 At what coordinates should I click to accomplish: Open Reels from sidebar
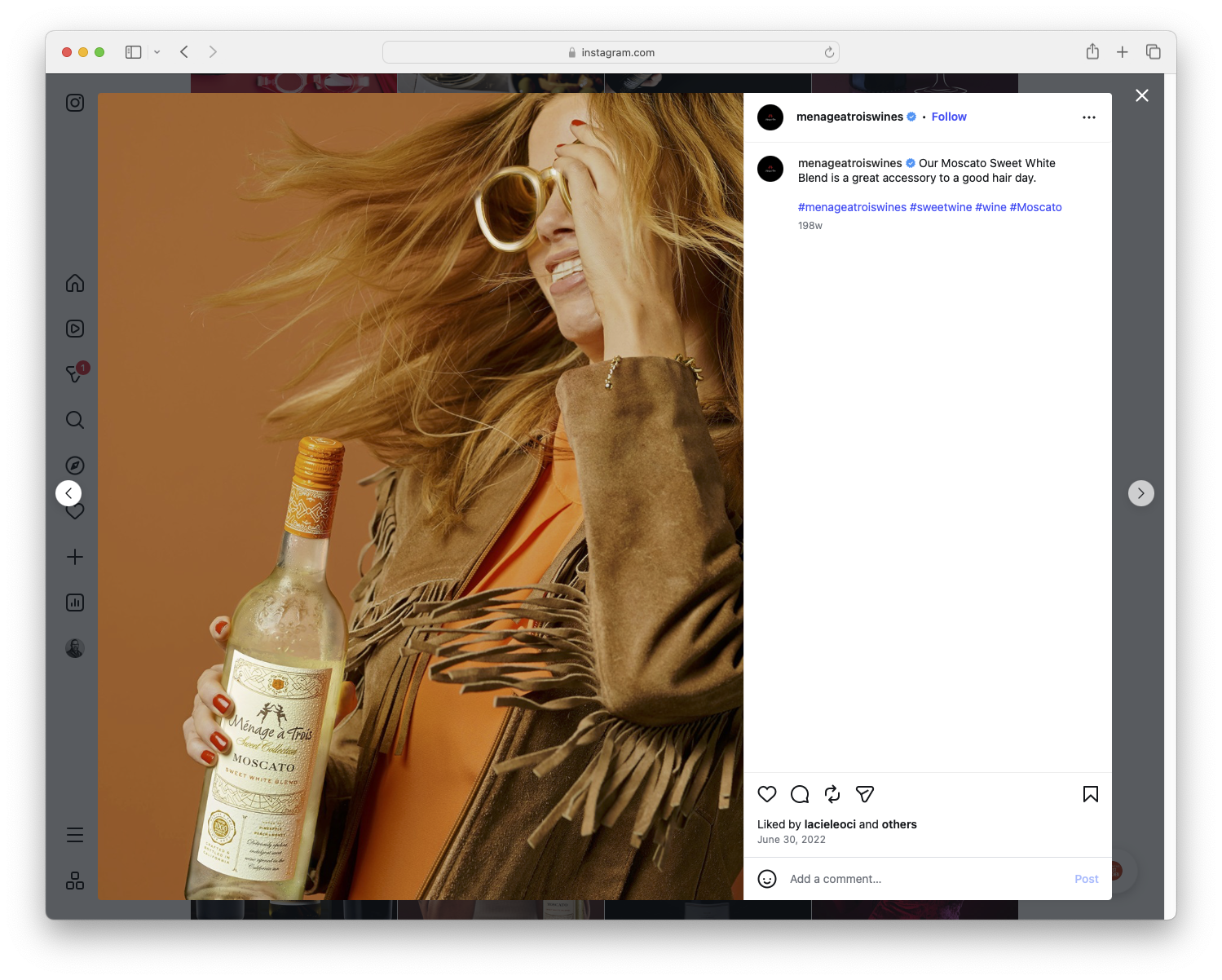coord(75,329)
